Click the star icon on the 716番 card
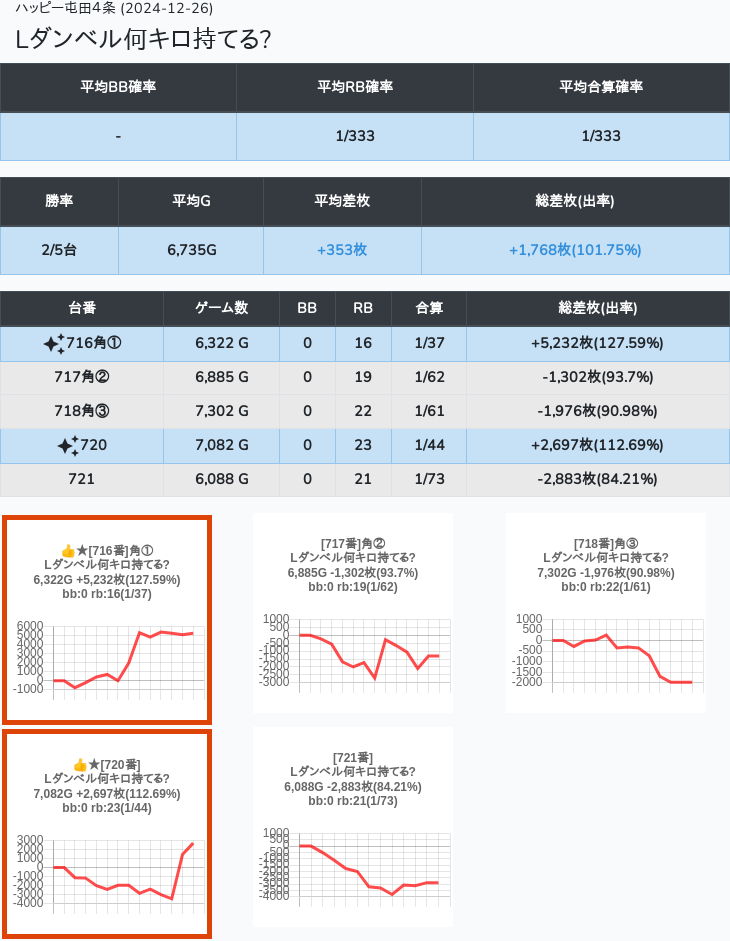 click(82, 551)
